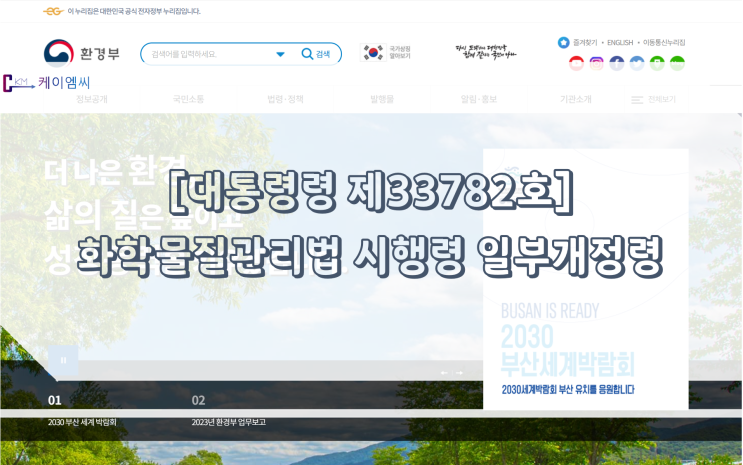The width and height of the screenshot is (743, 465).
Task: Open the Naver Post green icon
Action: [x=657, y=63]
